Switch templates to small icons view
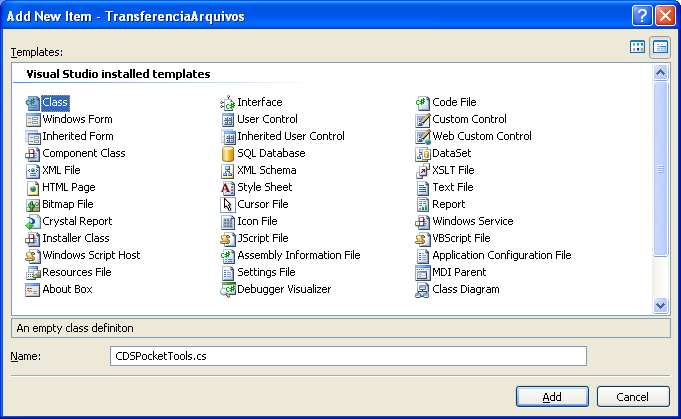This screenshot has width=681, height=419. [660, 47]
